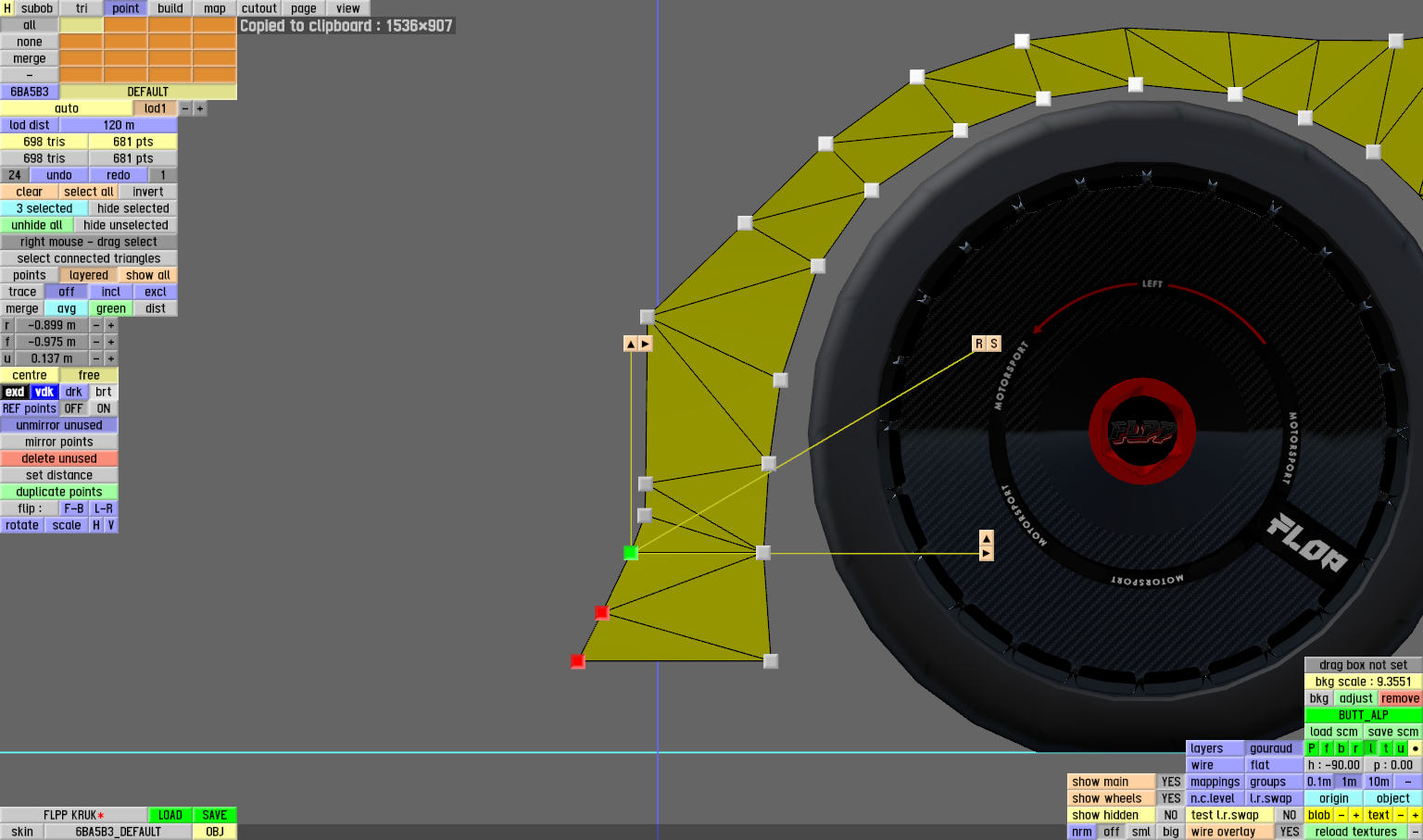Switch to the b back view button

1341,748
